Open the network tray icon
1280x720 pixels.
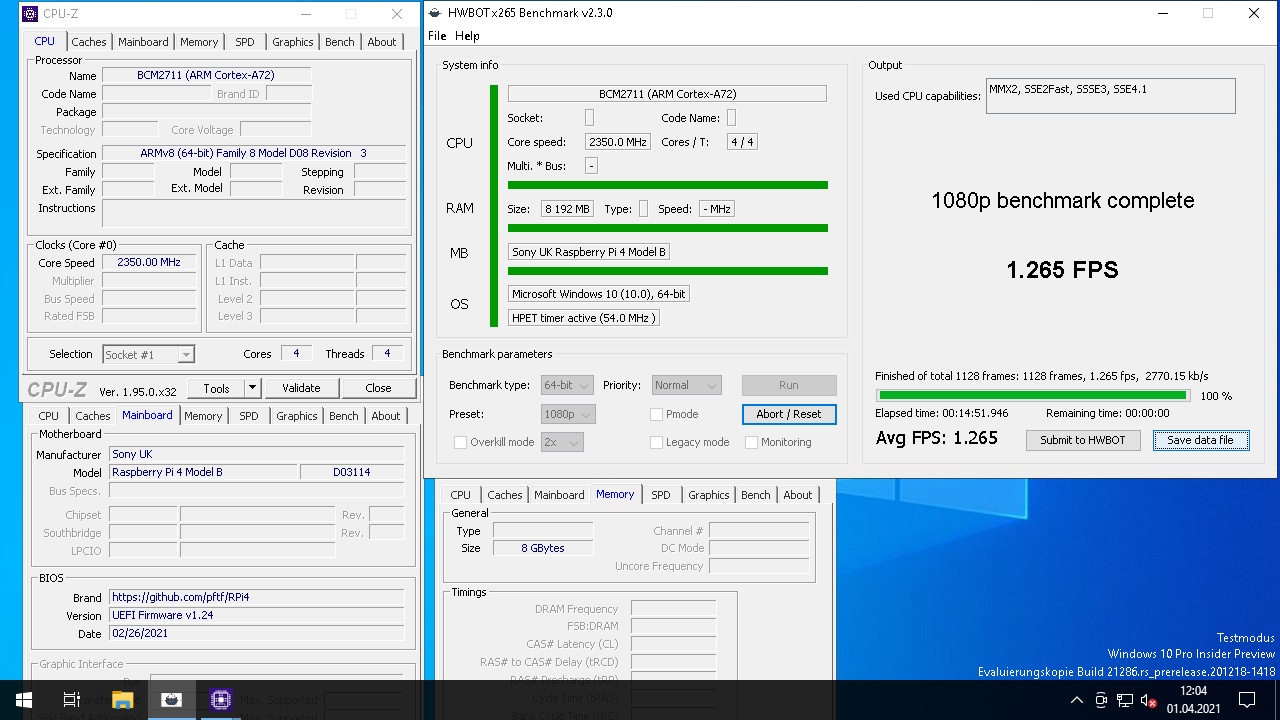[x=1125, y=700]
